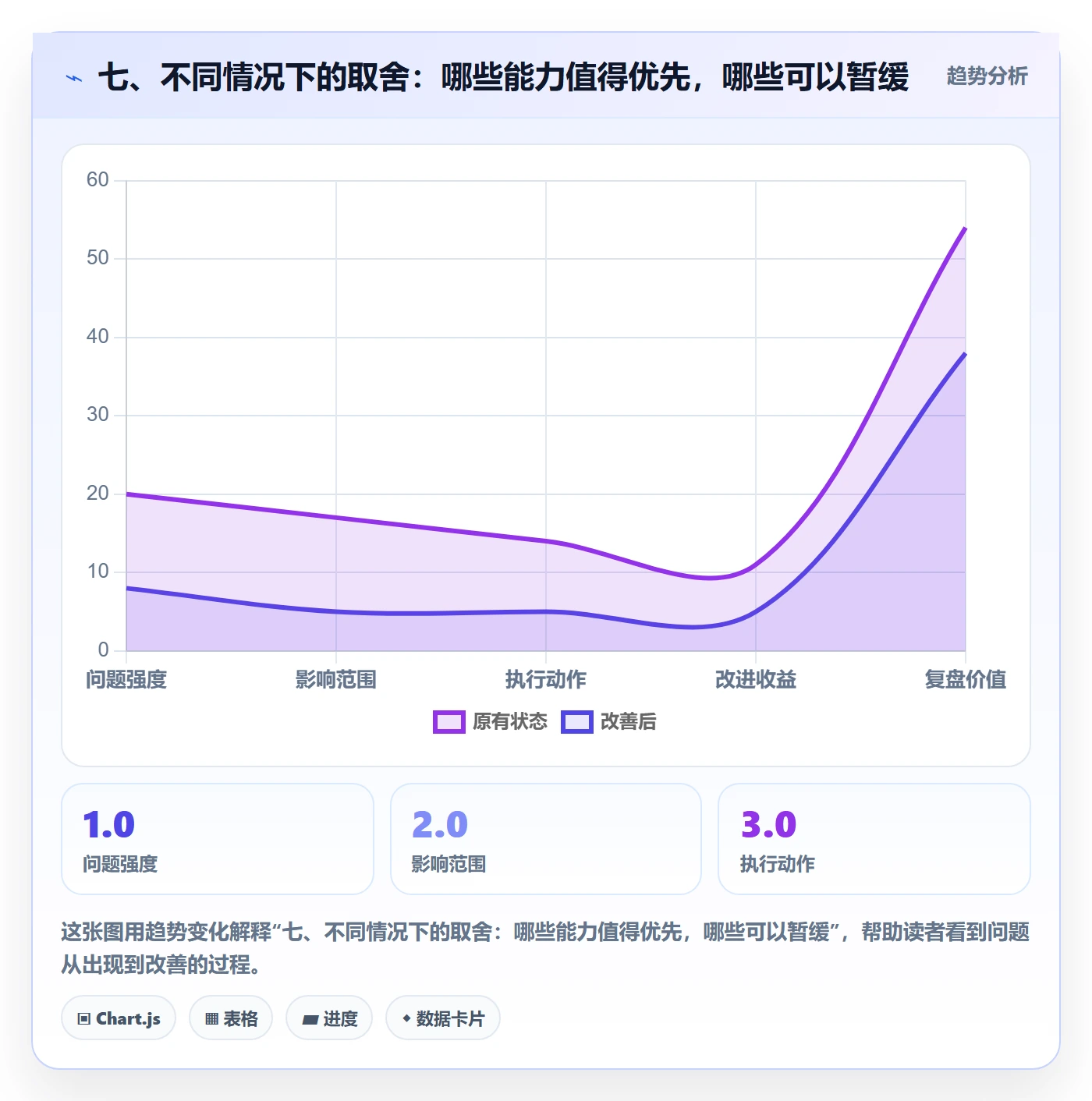The image size is (1092, 1101).
Task: Click the Chart.js chip's square icon
Action: click(x=84, y=1018)
